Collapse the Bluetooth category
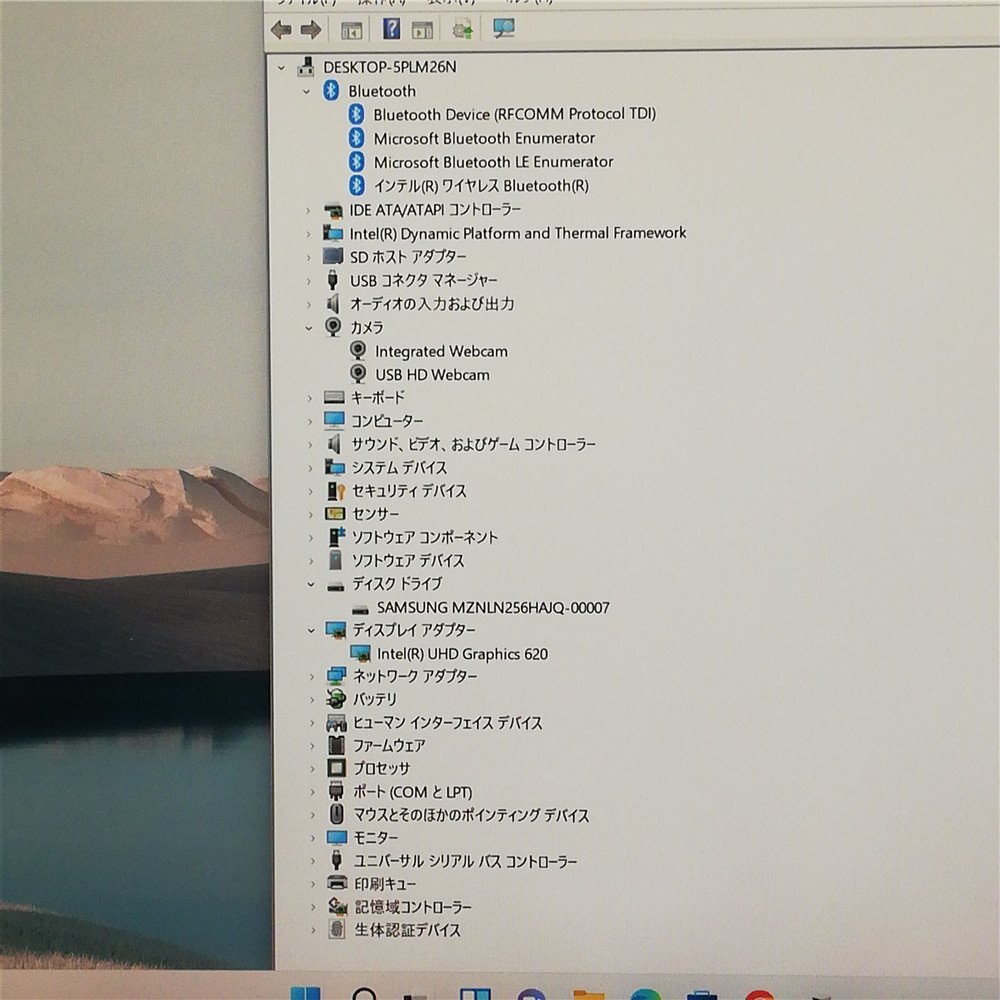This screenshot has width=1000, height=1000. pyautogui.click(x=306, y=92)
